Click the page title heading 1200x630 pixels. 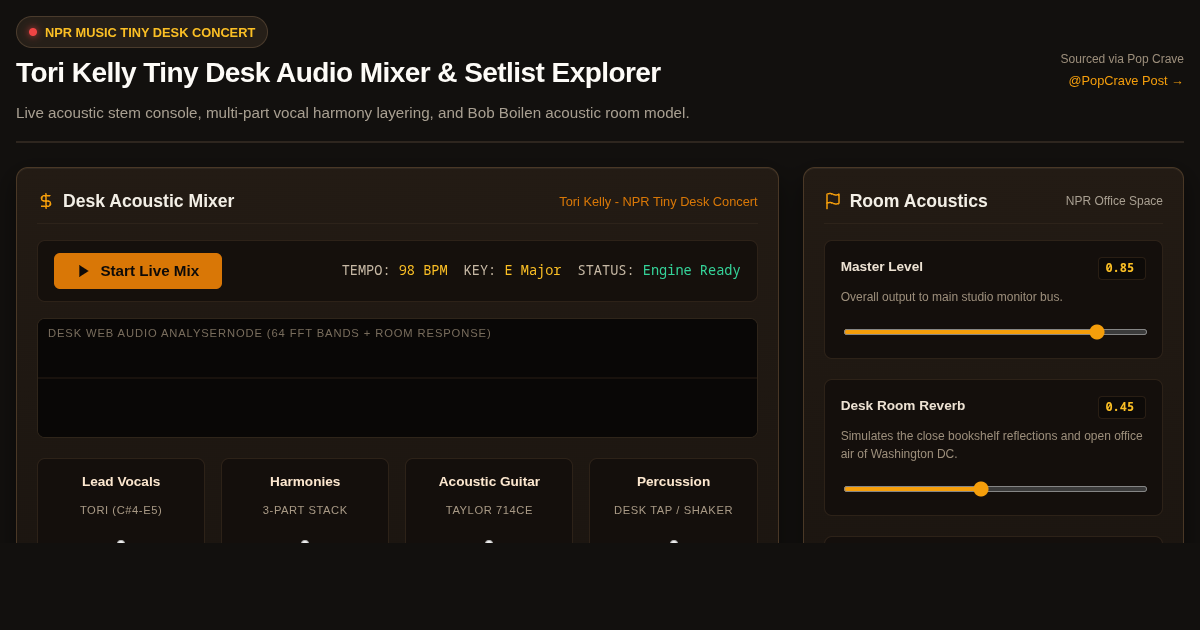click(338, 73)
